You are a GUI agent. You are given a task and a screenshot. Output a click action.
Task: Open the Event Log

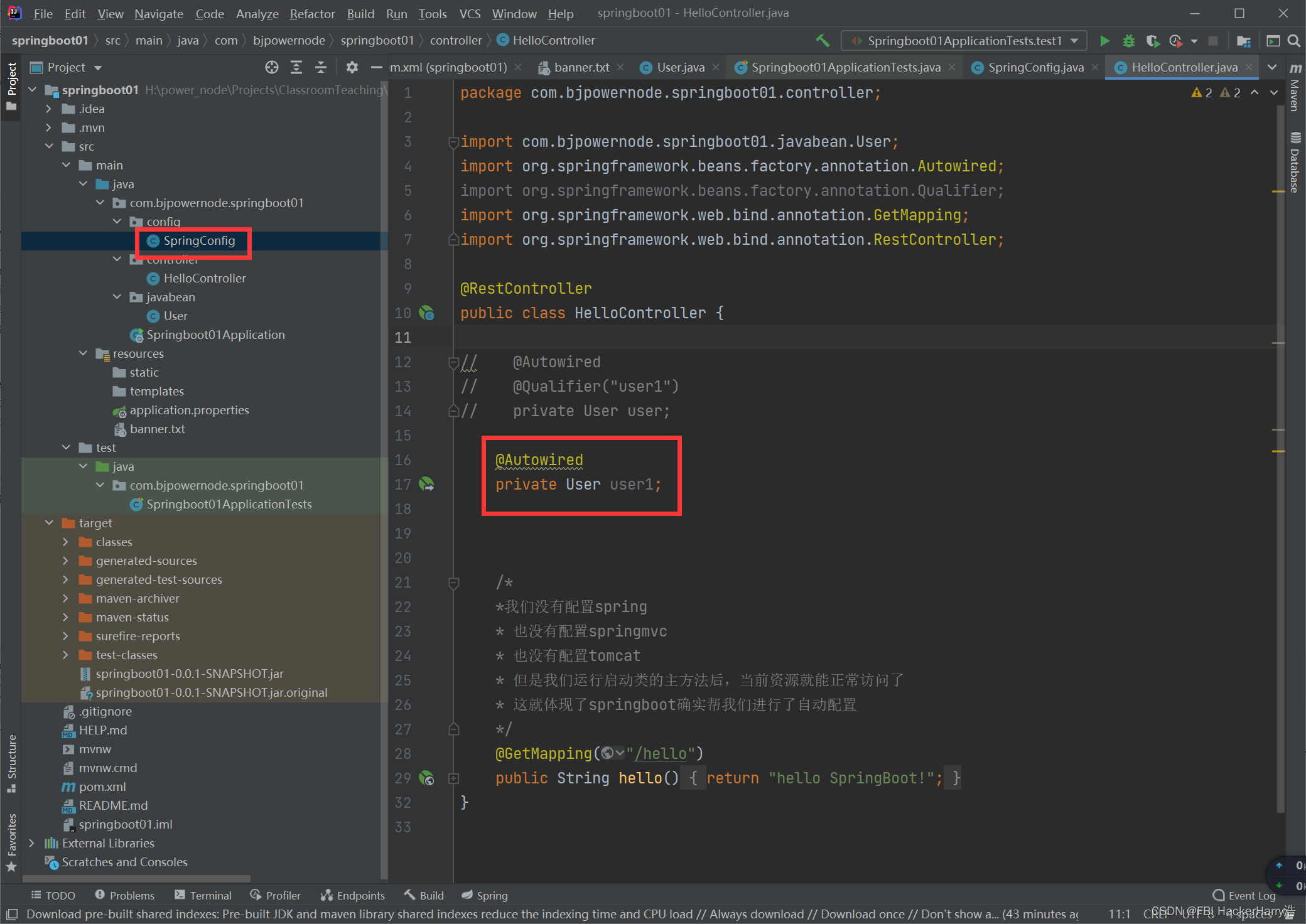pos(1244,895)
